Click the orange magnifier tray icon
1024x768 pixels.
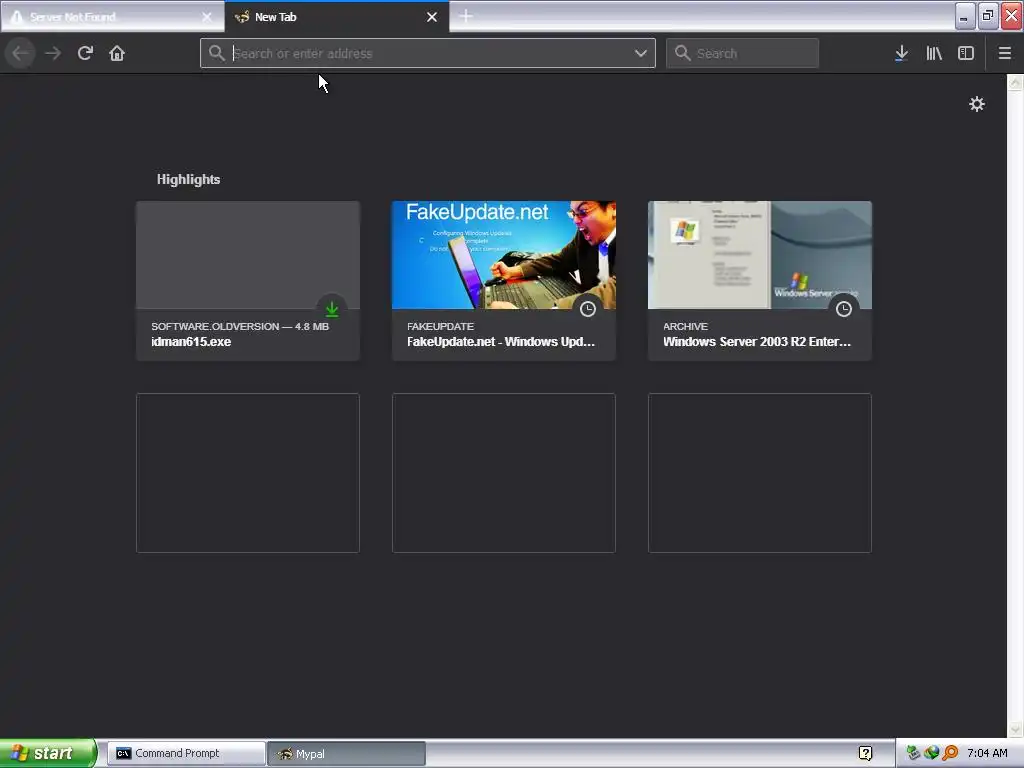[x=950, y=753]
